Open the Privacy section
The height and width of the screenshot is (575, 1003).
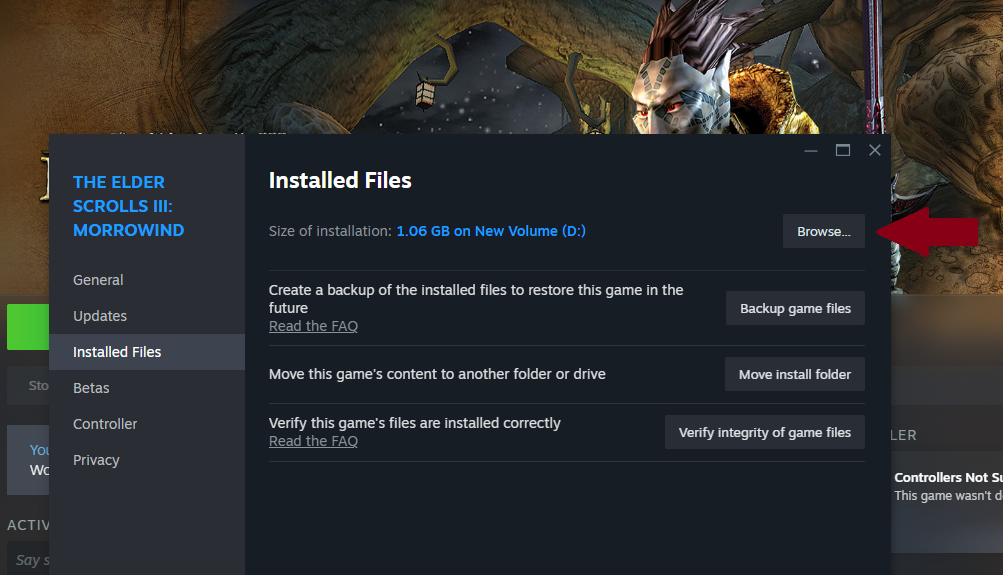pyautogui.click(x=96, y=460)
